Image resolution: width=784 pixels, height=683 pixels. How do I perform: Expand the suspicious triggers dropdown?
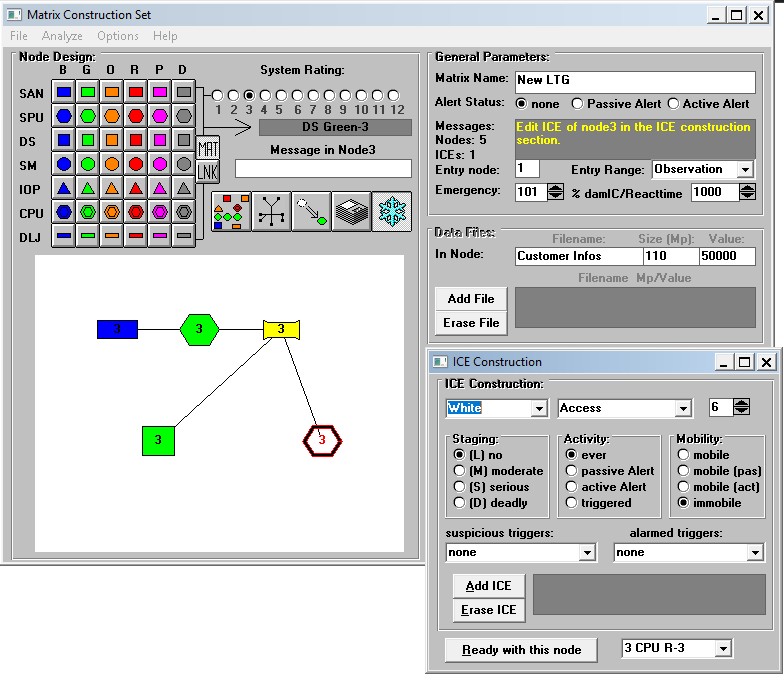[x=587, y=552]
